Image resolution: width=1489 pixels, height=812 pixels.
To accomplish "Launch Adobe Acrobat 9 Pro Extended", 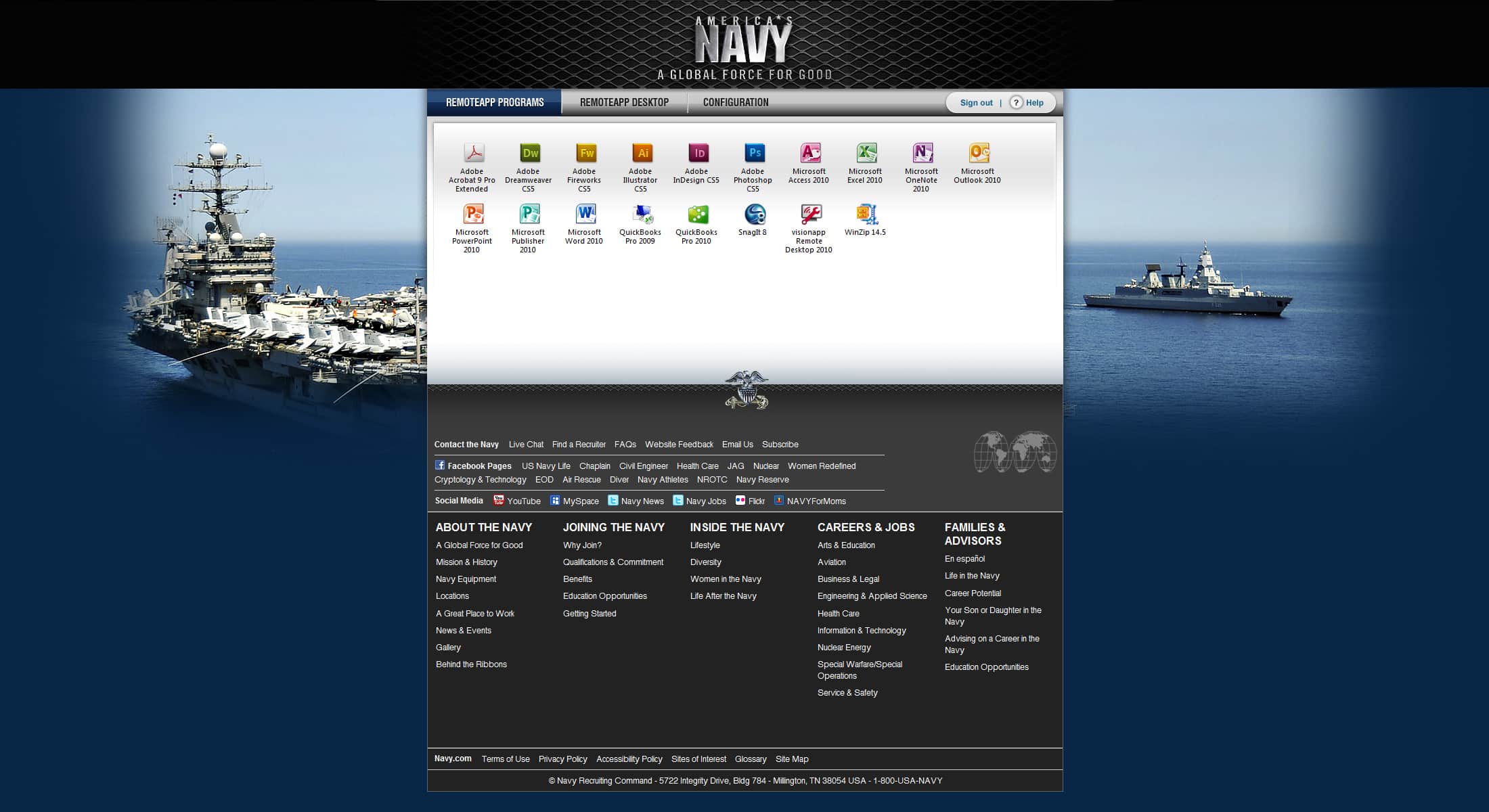I will [x=472, y=166].
